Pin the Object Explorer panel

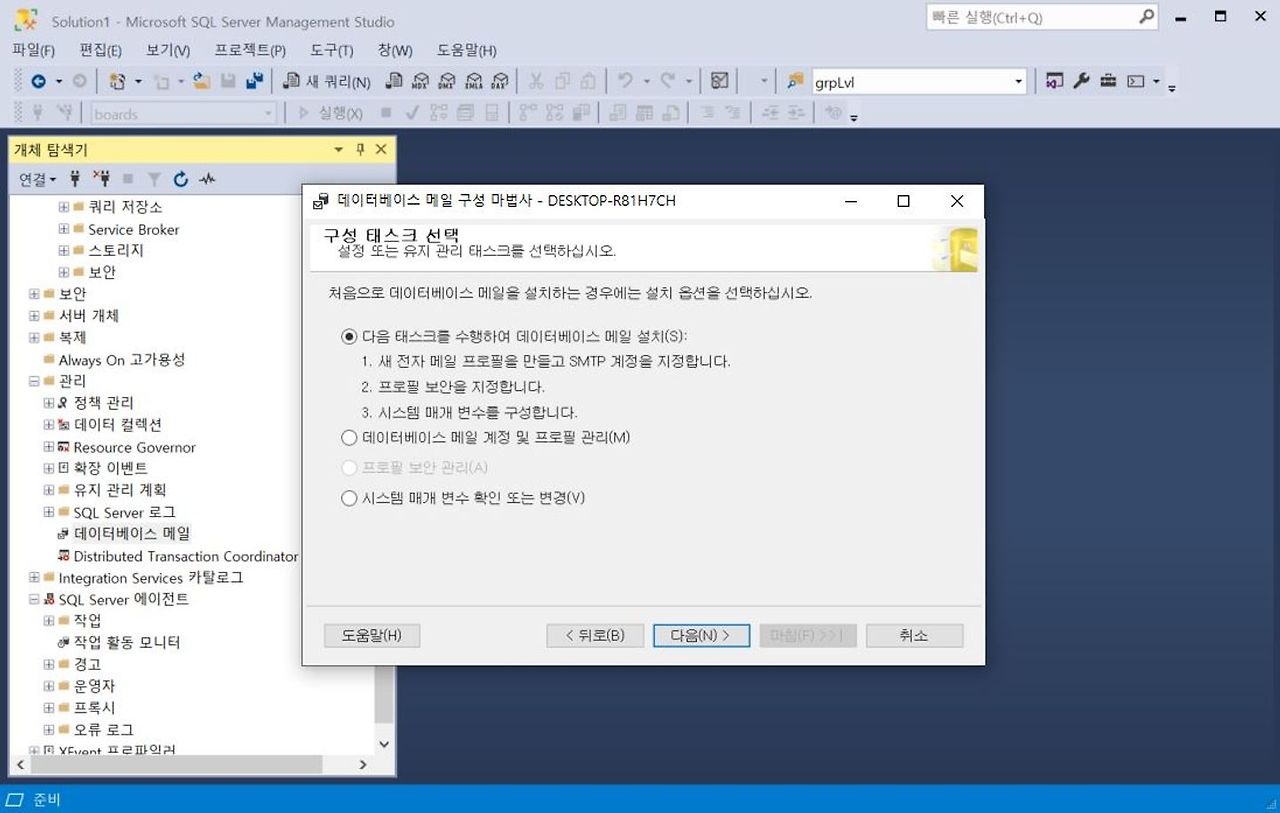pos(361,149)
